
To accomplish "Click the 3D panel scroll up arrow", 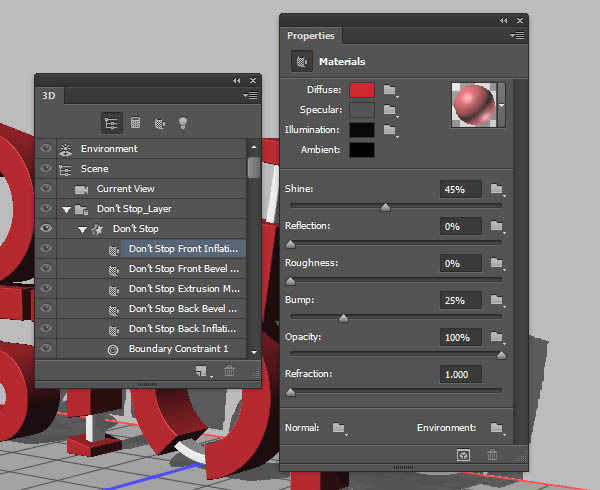I will [253, 147].
